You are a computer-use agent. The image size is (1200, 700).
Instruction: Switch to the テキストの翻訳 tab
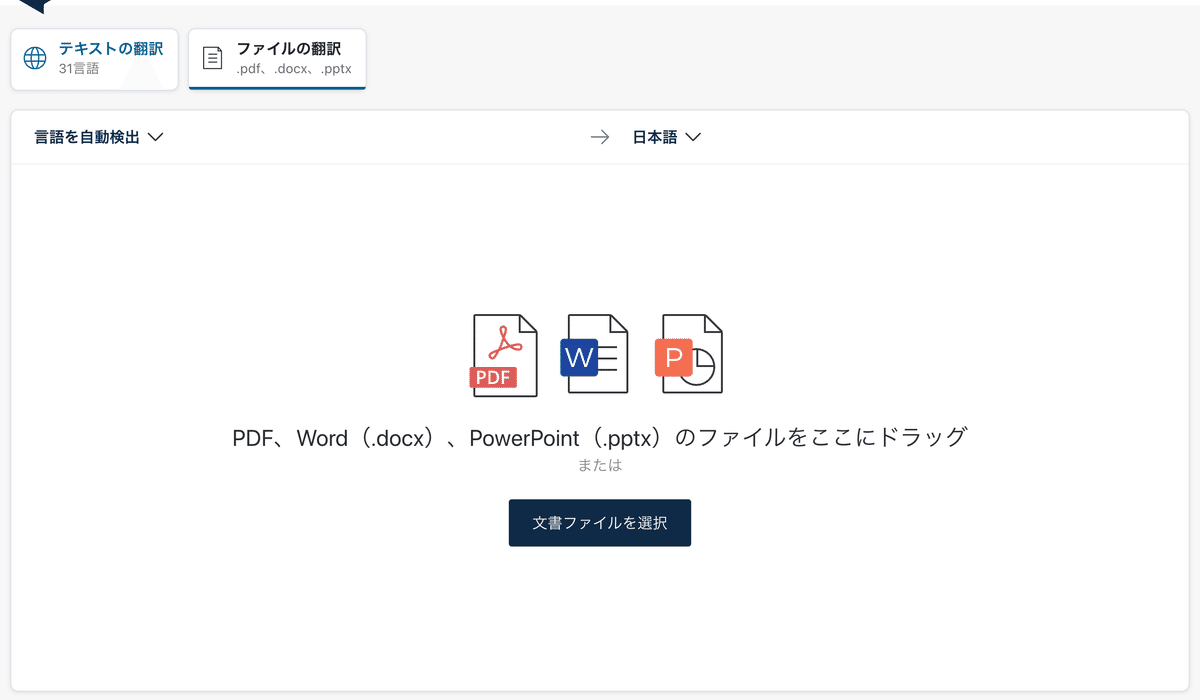click(x=95, y=59)
